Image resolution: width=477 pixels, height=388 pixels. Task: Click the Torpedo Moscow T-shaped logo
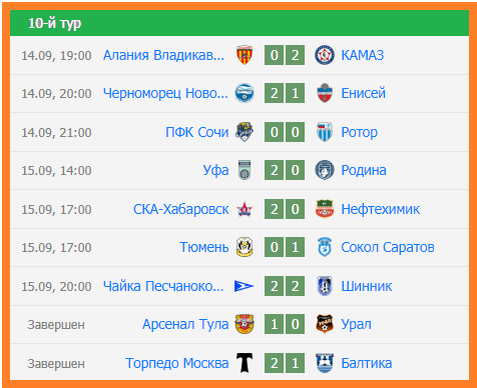tap(244, 363)
